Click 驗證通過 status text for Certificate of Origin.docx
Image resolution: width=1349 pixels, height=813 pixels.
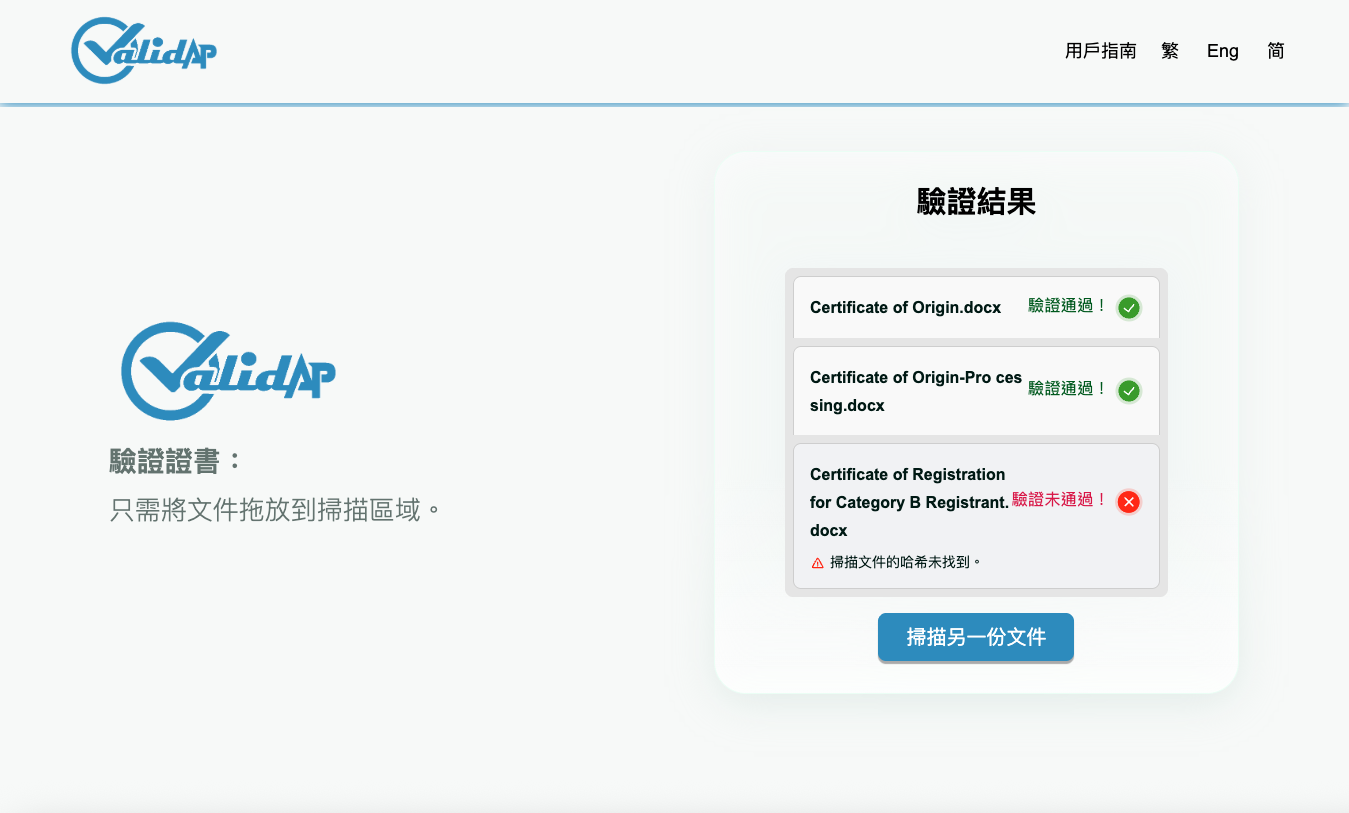1067,306
